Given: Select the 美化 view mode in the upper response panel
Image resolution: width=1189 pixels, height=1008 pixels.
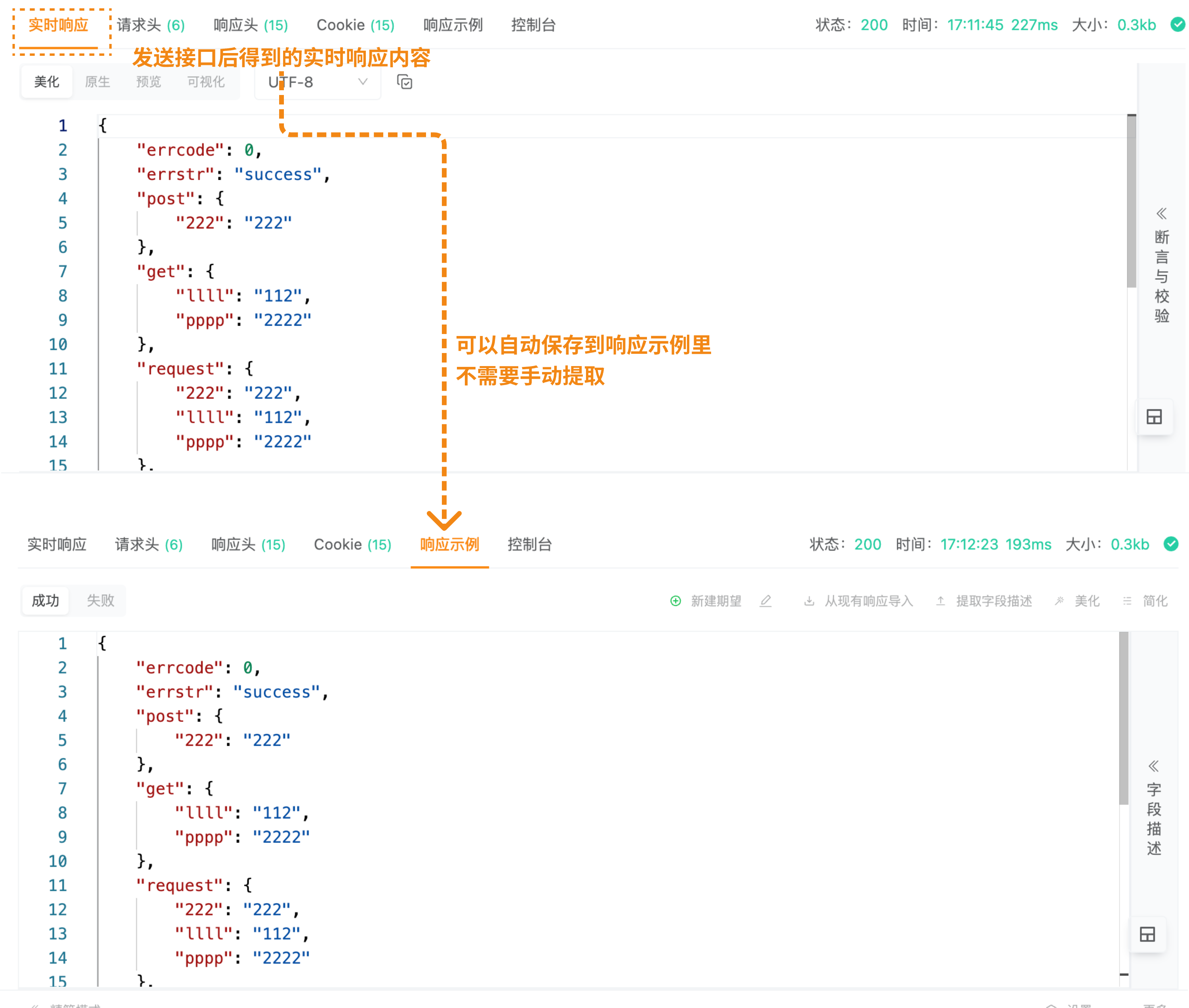Looking at the screenshot, I should click(x=46, y=82).
